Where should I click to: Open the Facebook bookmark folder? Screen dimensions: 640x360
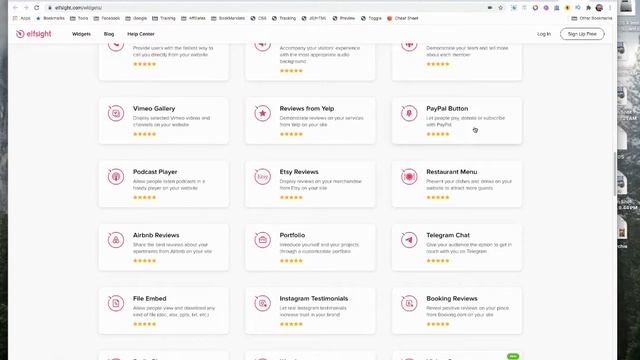107,18
